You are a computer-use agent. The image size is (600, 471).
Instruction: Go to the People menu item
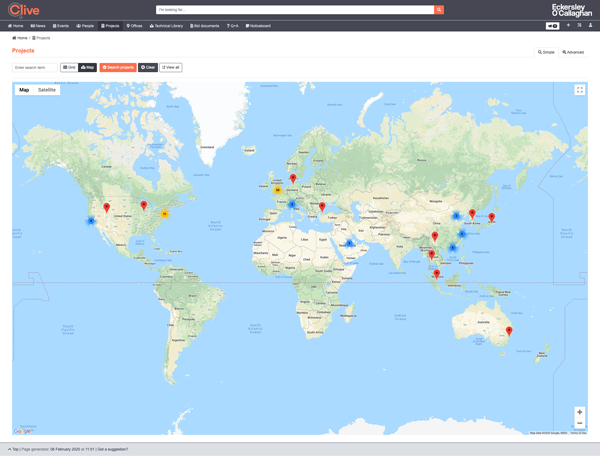pos(85,26)
